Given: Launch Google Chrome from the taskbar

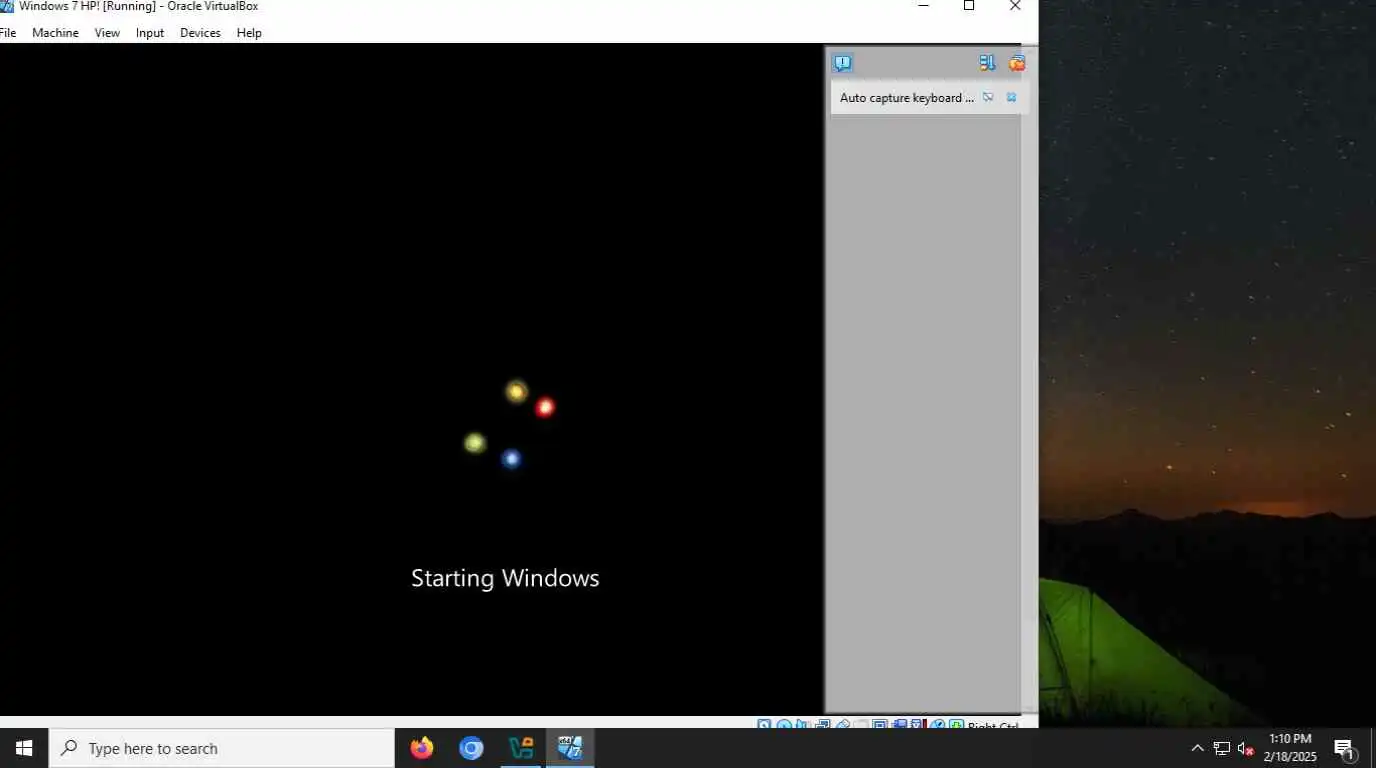Looking at the screenshot, I should click(471, 748).
